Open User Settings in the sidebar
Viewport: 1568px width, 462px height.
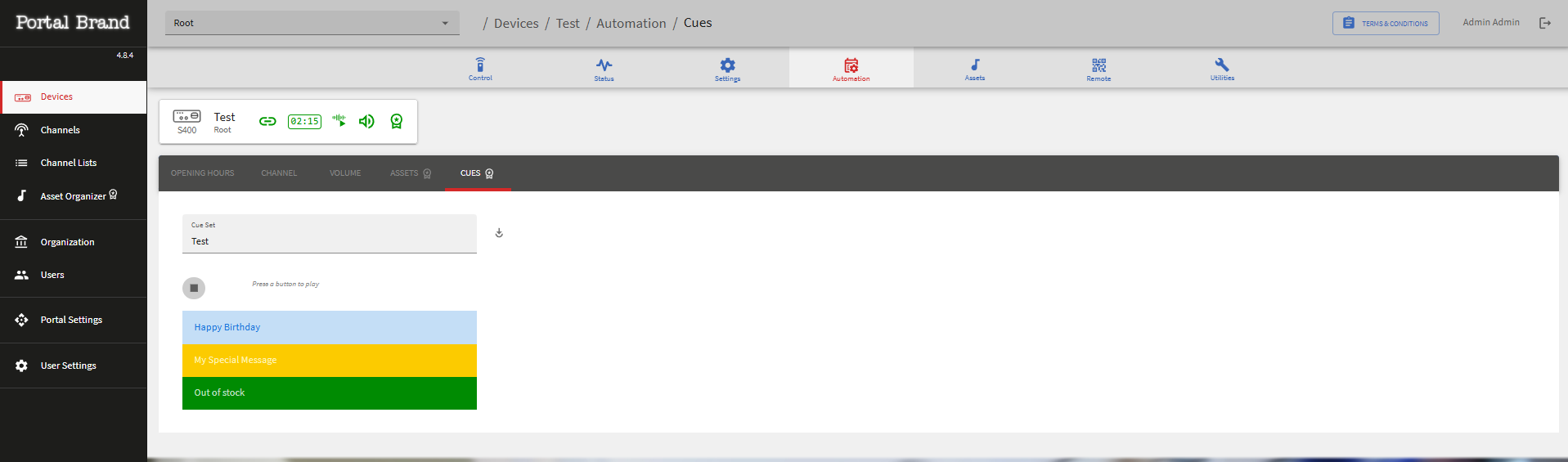pyautogui.click(x=74, y=366)
